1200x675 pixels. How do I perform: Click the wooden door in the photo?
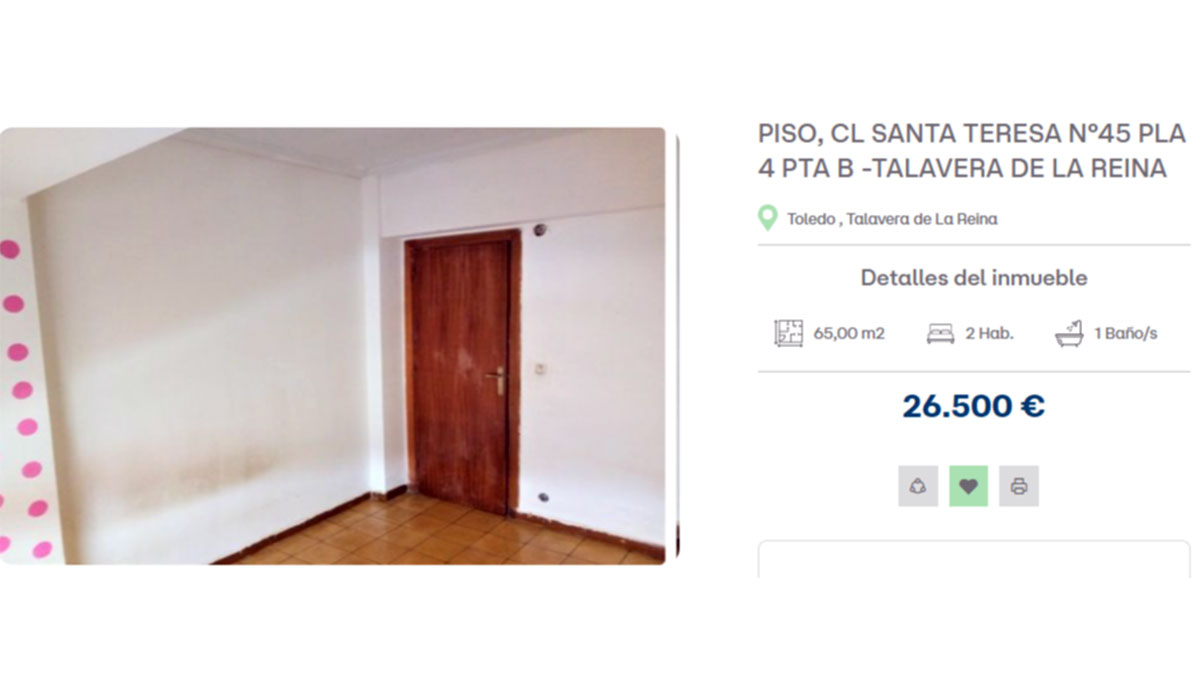[x=463, y=372]
